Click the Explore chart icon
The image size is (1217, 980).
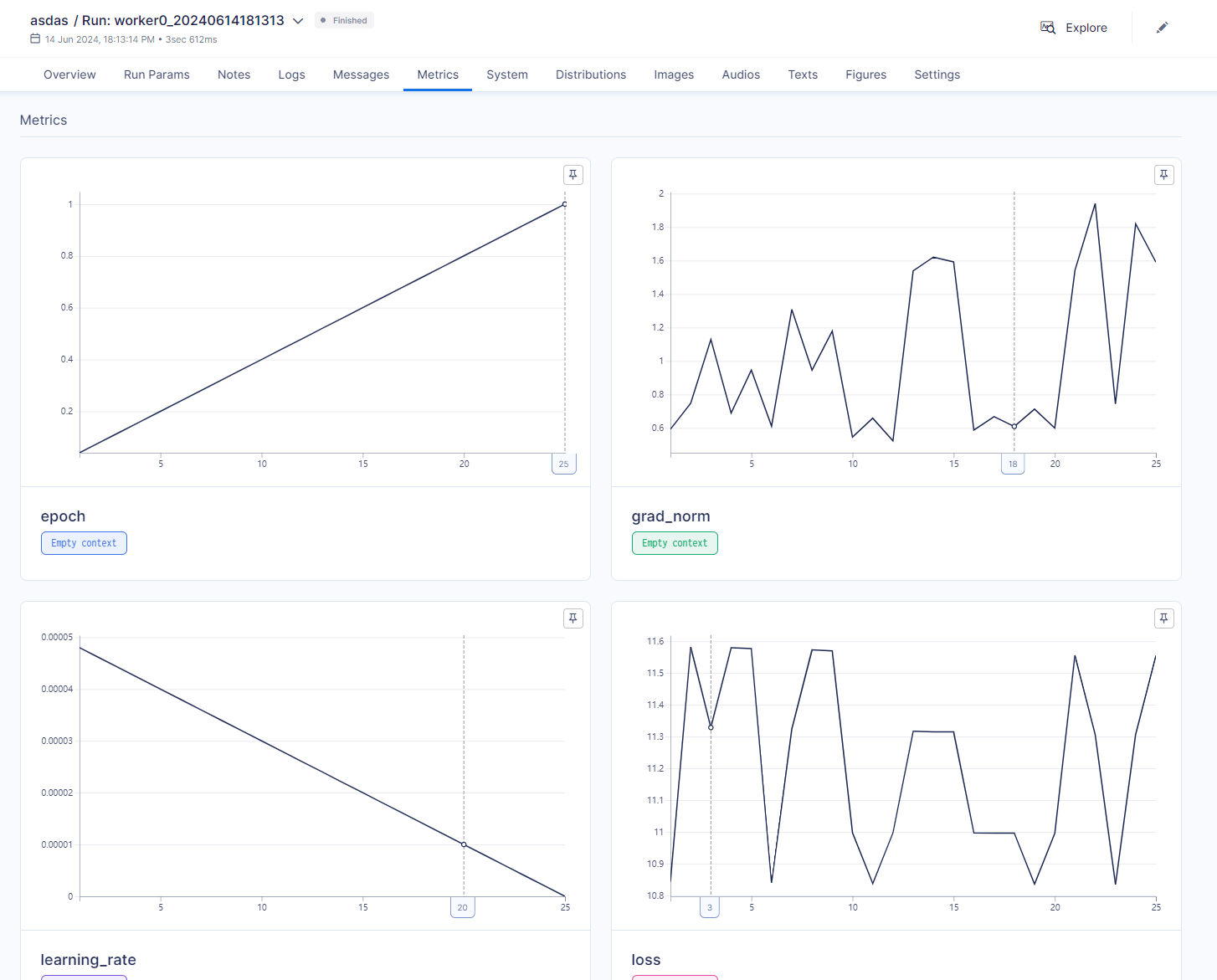point(1048,28)
